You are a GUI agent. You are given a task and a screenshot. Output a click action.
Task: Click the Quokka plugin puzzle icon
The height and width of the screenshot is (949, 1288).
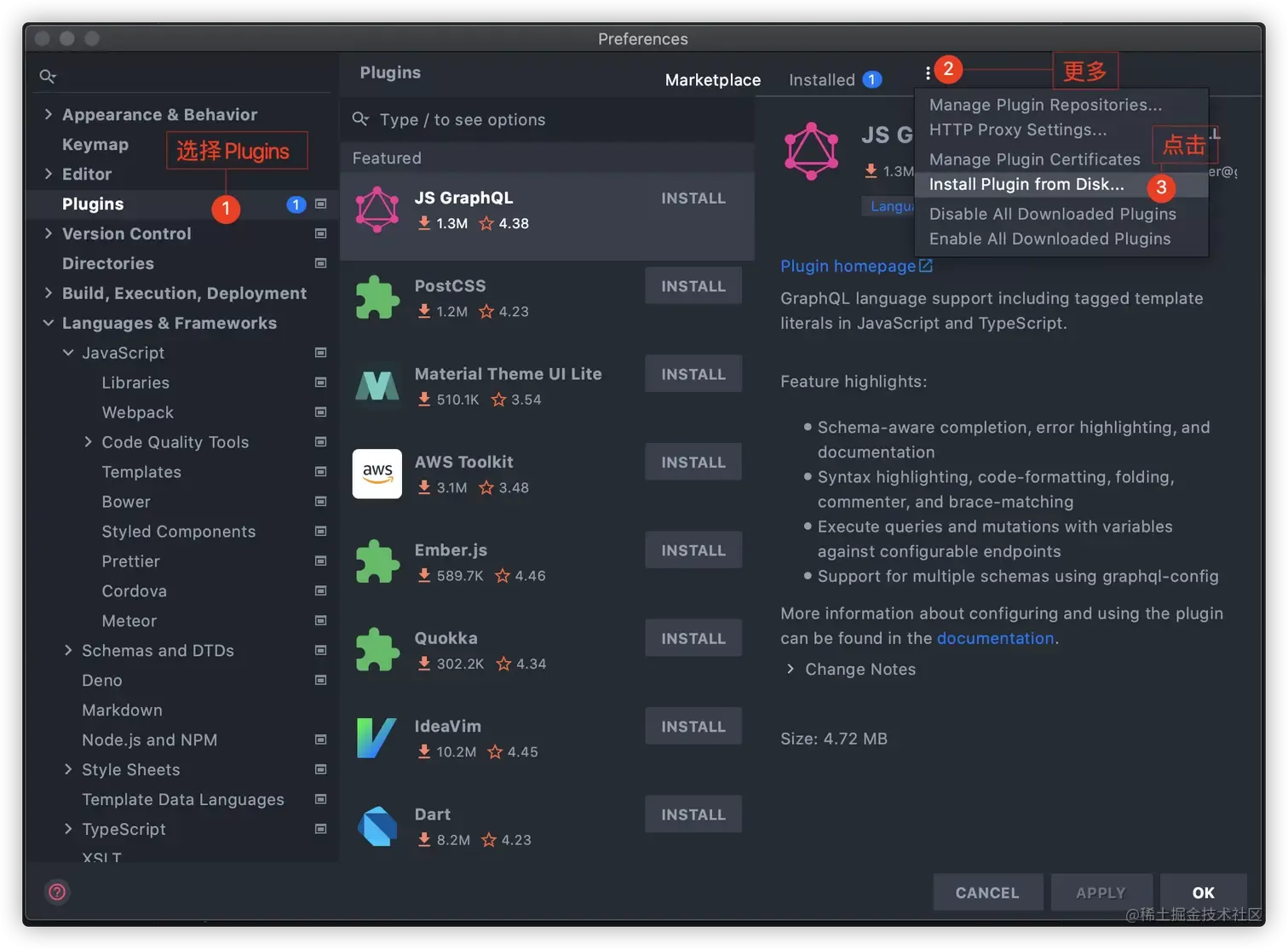377,650
